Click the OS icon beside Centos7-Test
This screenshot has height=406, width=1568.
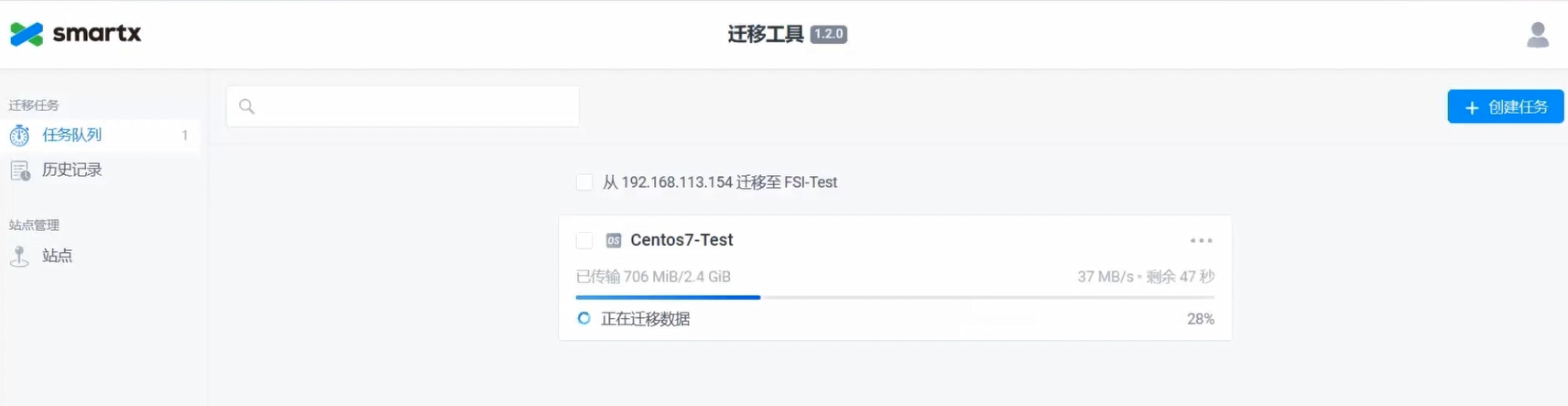[x=614, y=240]
